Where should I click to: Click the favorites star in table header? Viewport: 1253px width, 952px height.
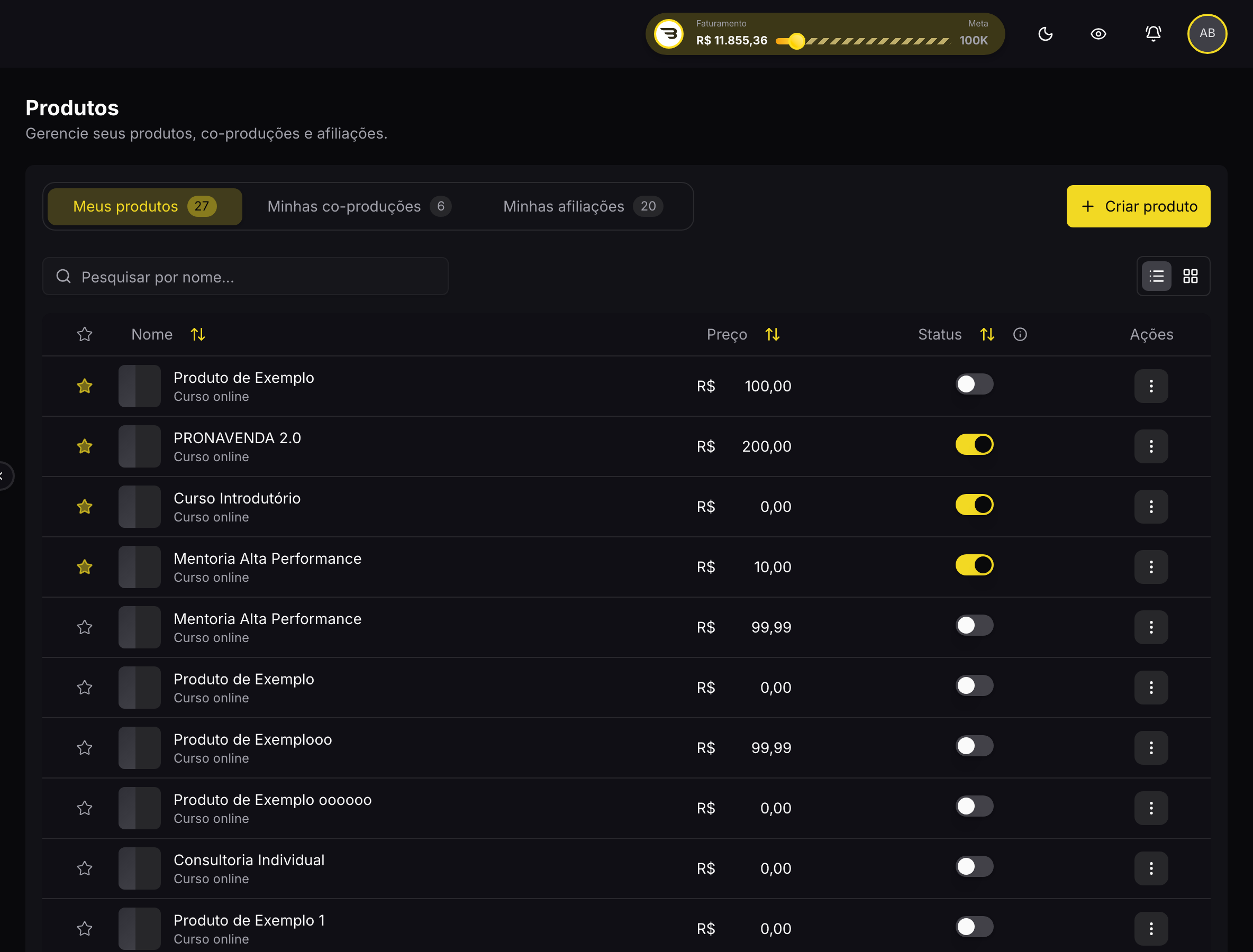pyautogui.click(x=85, y=334)
